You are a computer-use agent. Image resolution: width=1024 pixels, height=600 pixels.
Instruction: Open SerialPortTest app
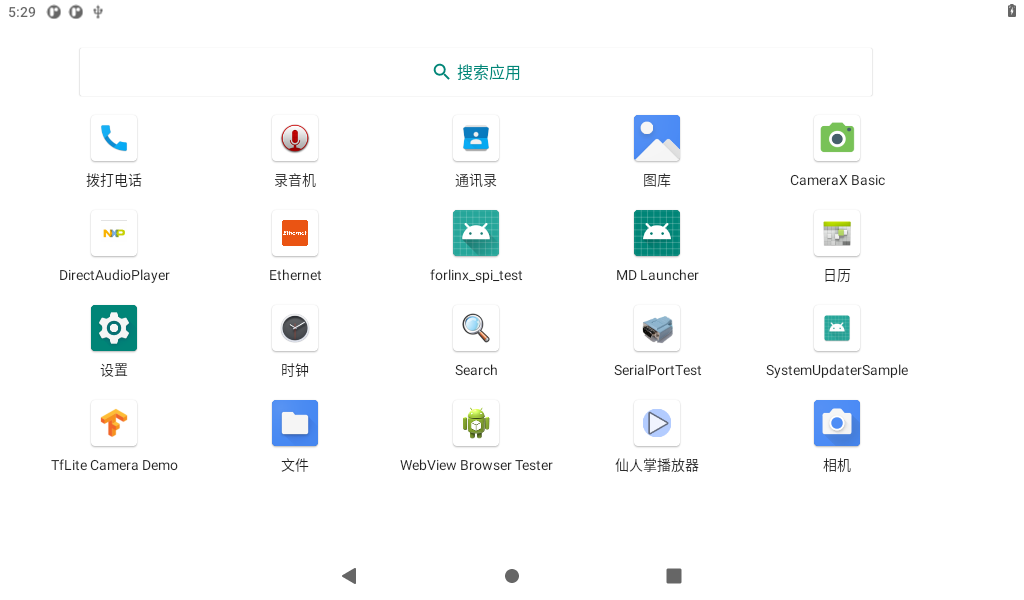click(657, 328)
